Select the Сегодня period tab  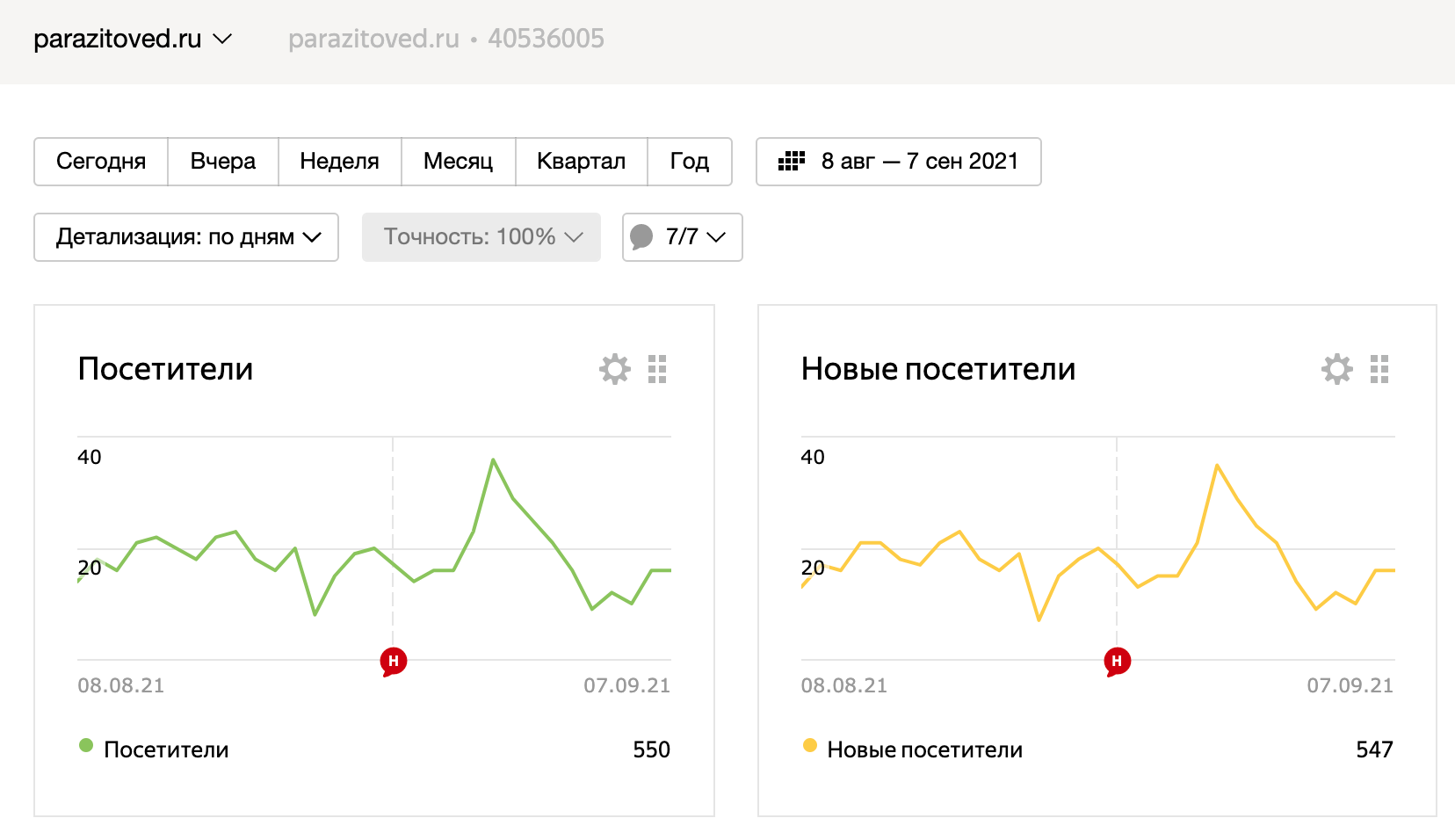point(101,162)
